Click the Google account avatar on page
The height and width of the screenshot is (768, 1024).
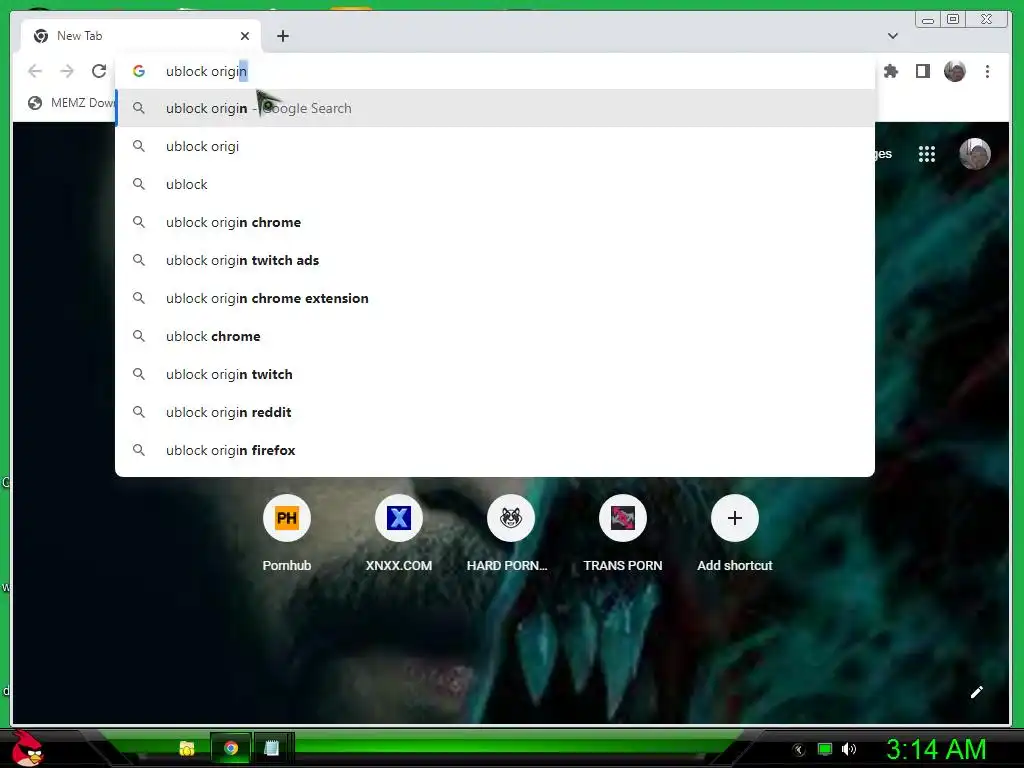coord(975,154)
